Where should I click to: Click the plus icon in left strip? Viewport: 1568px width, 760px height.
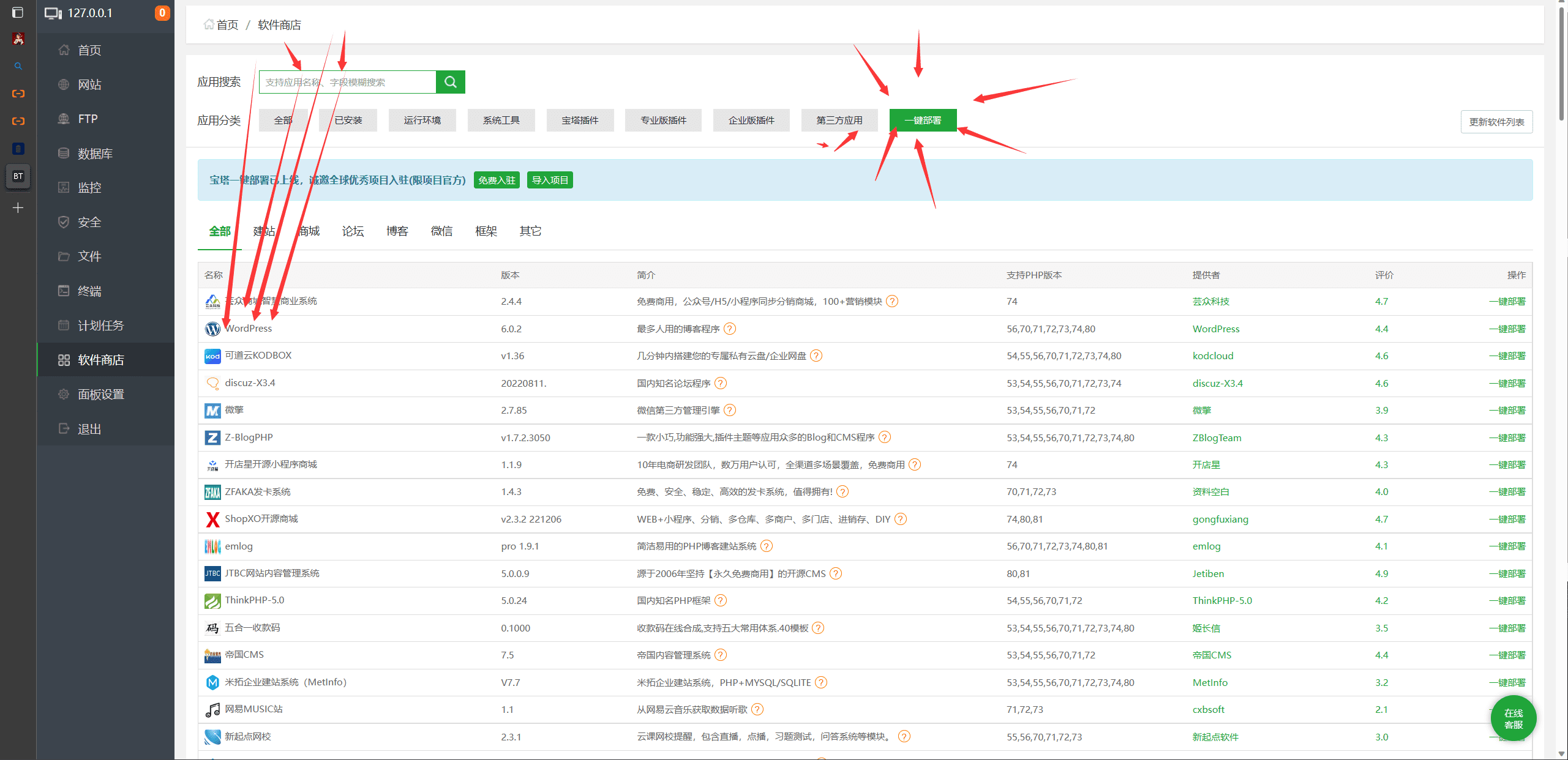pyautogui.click(x=18, y=208)
